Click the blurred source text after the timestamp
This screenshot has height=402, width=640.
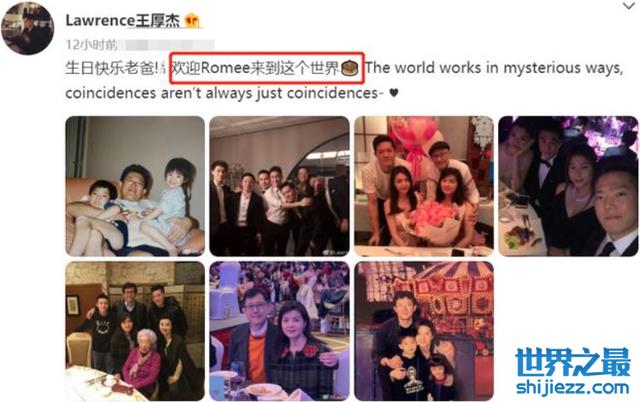pos(167,45)
